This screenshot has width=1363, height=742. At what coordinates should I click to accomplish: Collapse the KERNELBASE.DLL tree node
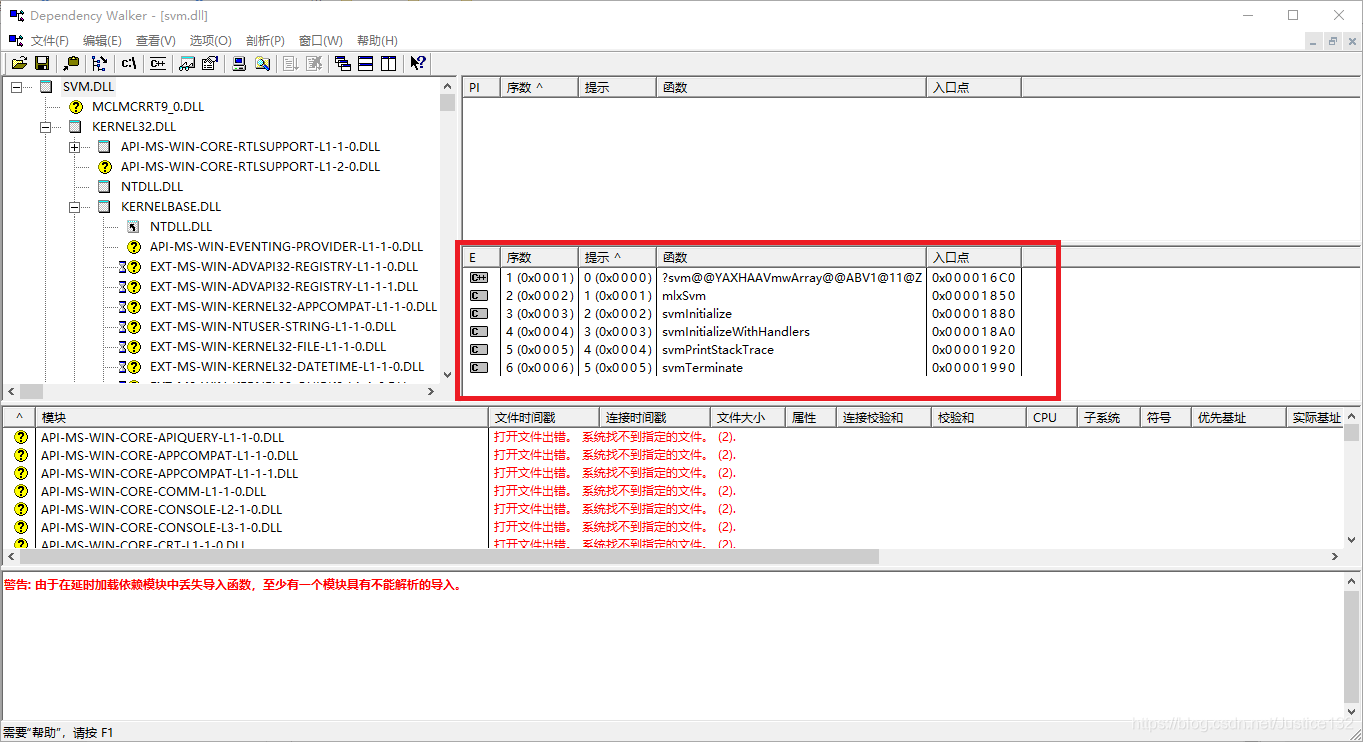tap(74, 207)
